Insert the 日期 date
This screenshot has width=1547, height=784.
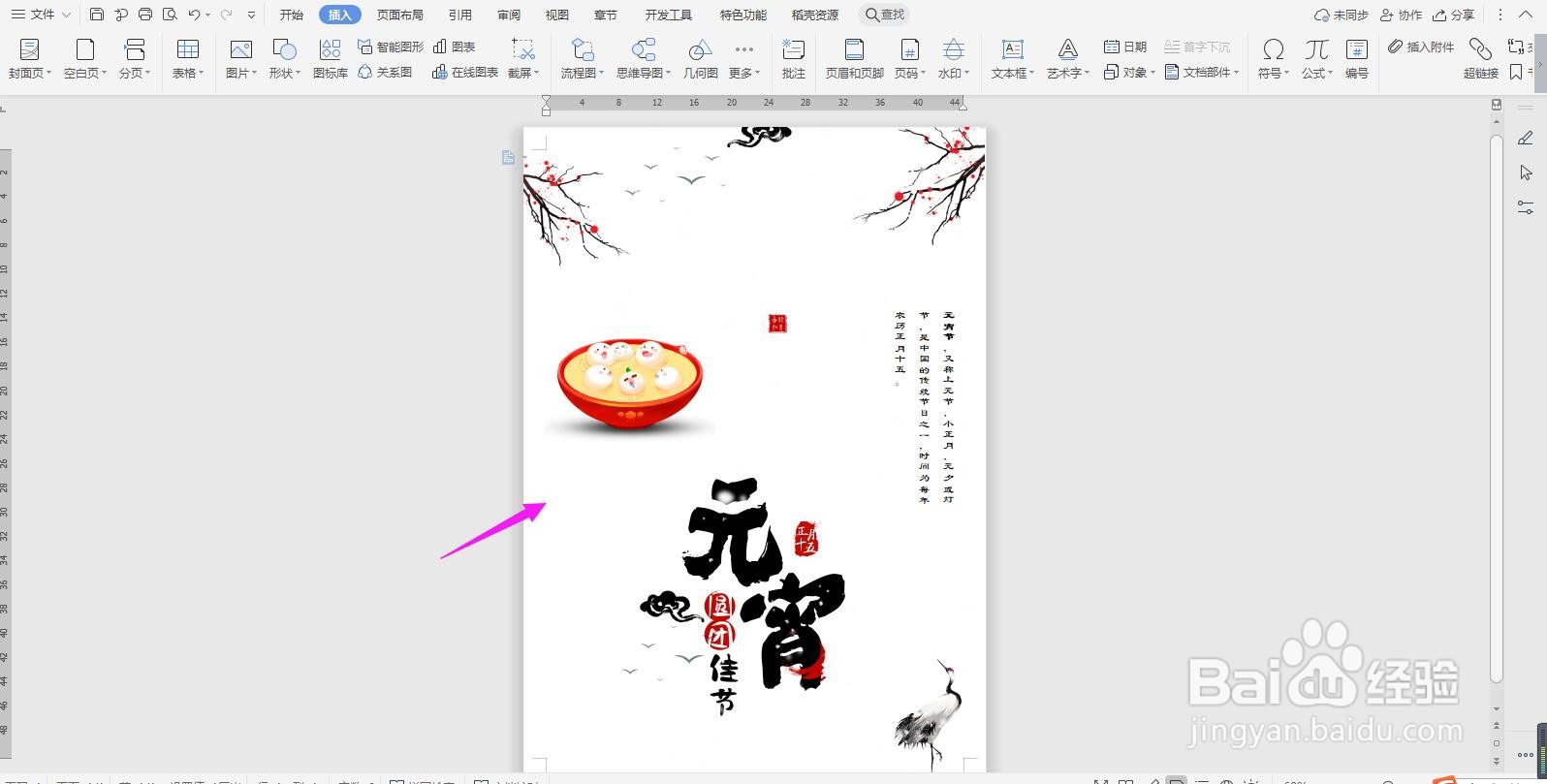point(1125,47)
